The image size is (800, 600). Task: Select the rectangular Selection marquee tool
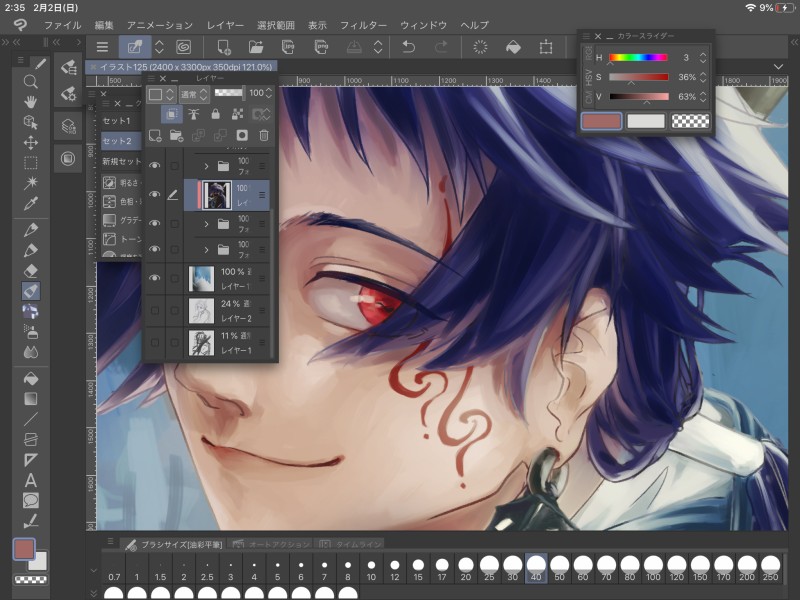click(x=31, y=163)
